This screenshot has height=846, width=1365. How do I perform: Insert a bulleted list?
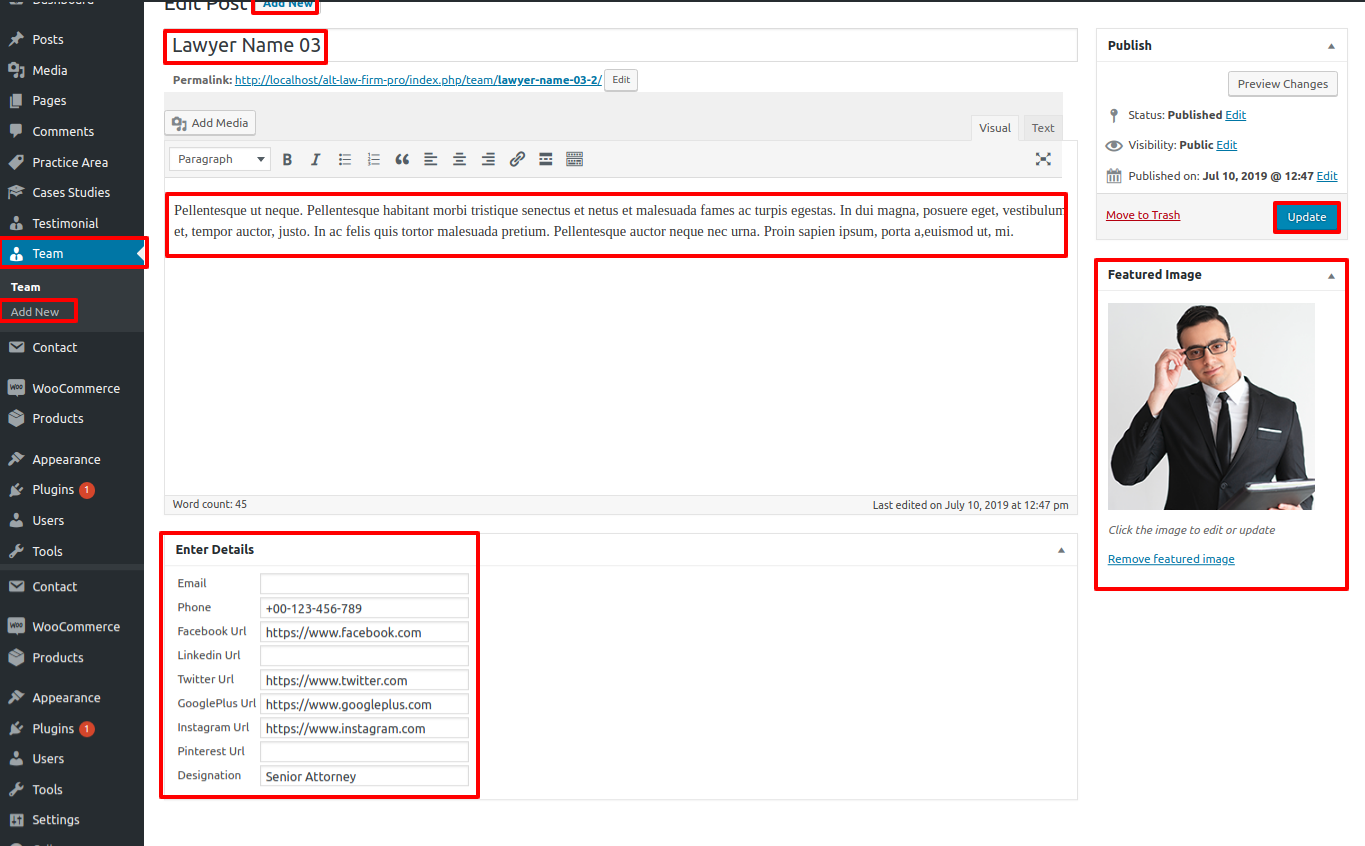[345, 159]
